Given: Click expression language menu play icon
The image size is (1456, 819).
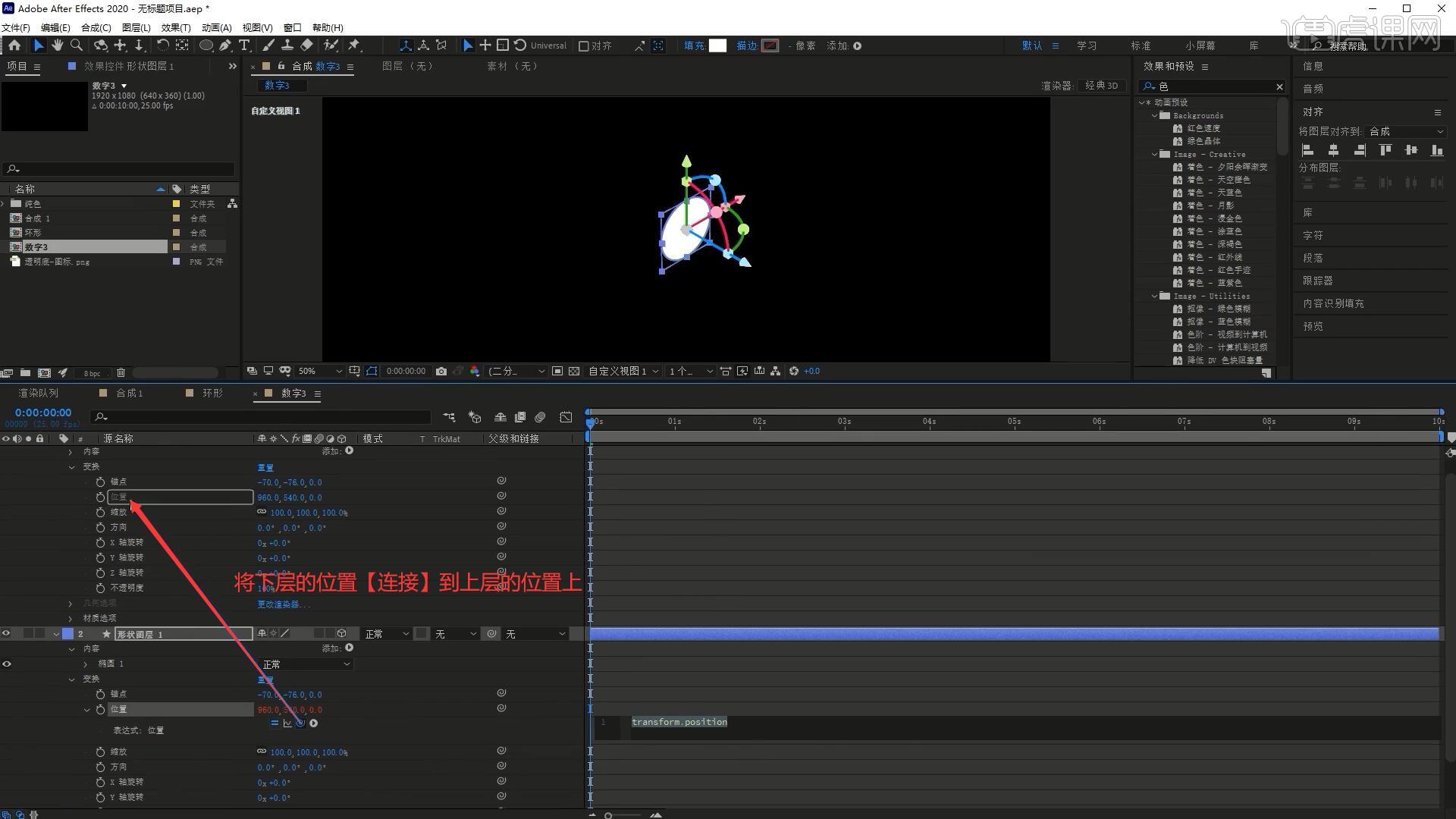Looking at the screenshot, I should [314, 723].
